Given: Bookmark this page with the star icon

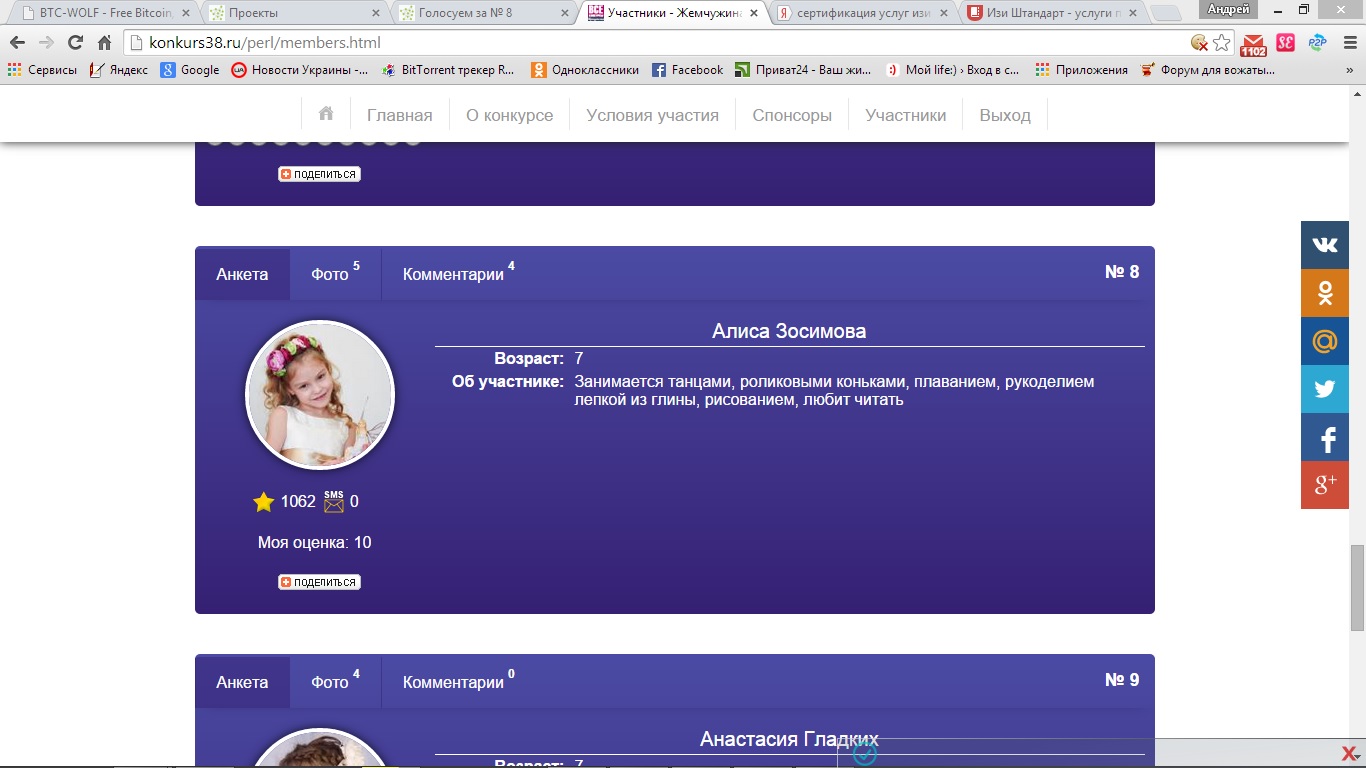Looking at the screenshot, I should (1222, 43).
